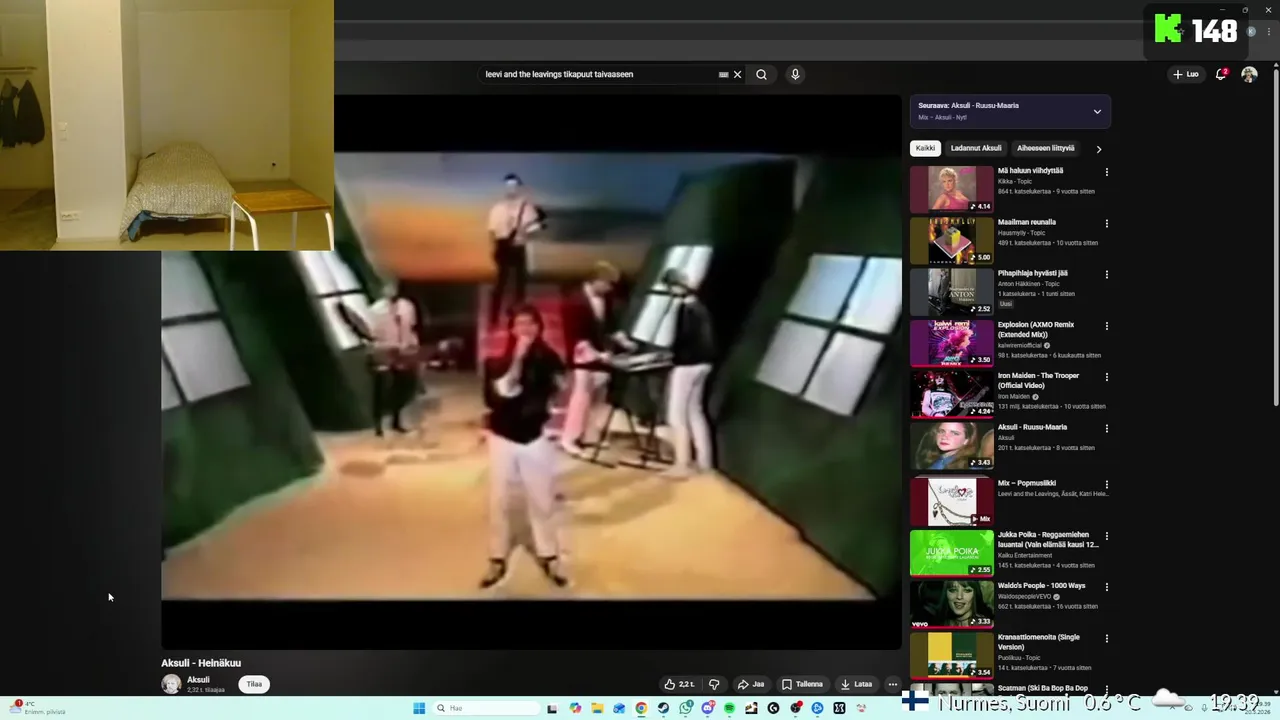Download video with Lataa button

857,684
